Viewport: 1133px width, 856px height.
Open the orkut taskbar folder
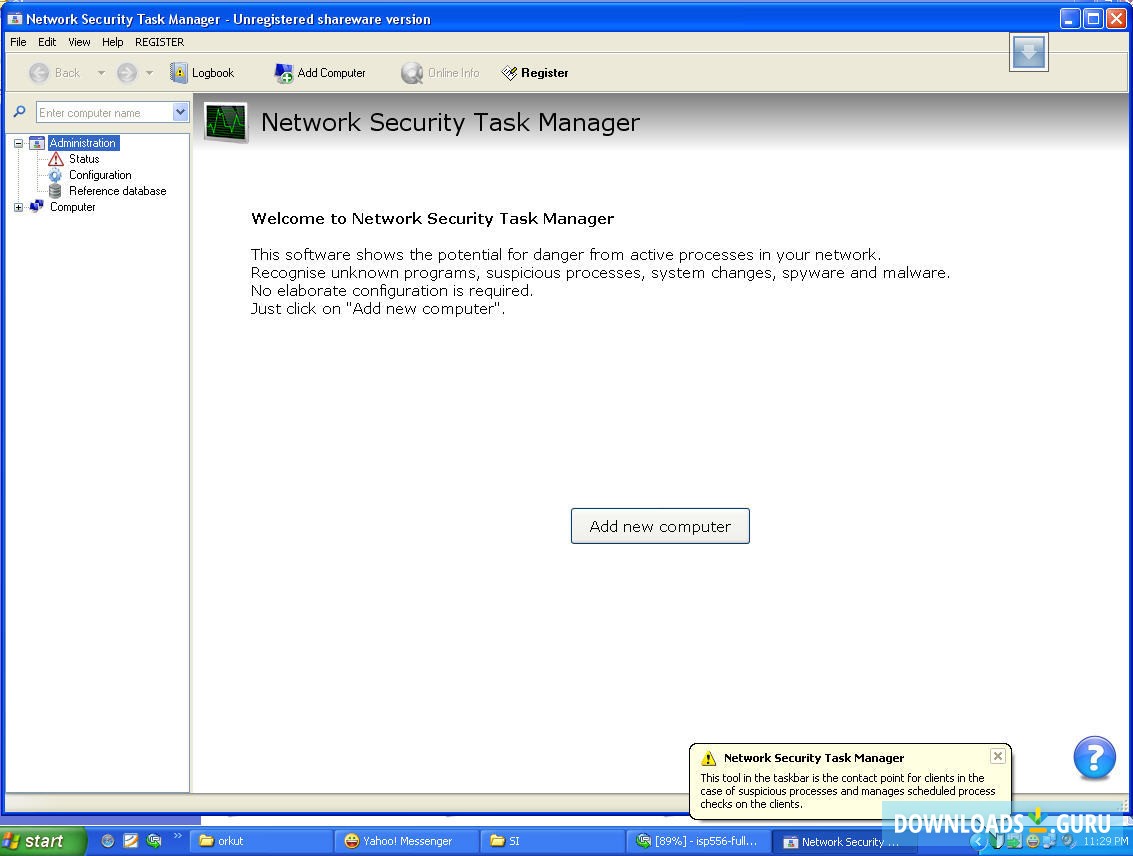(x=261, y=841)
